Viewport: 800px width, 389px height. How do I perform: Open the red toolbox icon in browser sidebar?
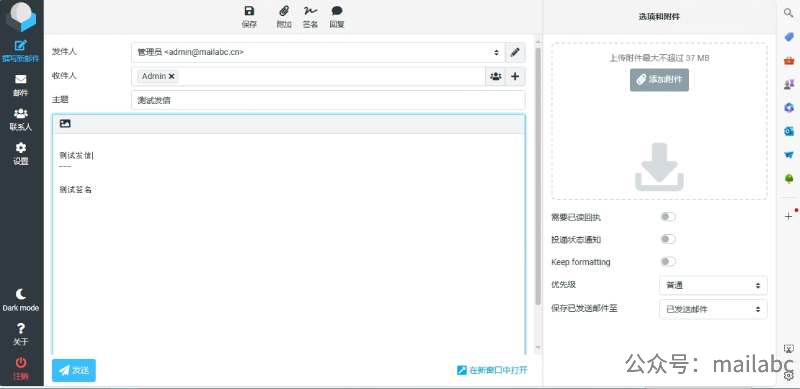789,61
